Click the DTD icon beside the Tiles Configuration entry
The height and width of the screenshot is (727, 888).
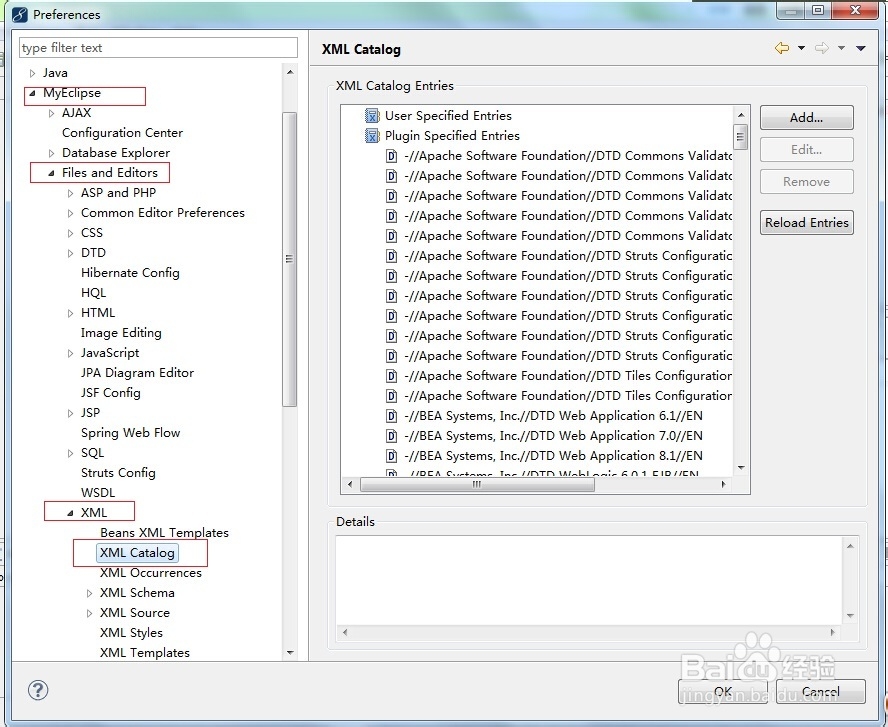pos(392,375)
